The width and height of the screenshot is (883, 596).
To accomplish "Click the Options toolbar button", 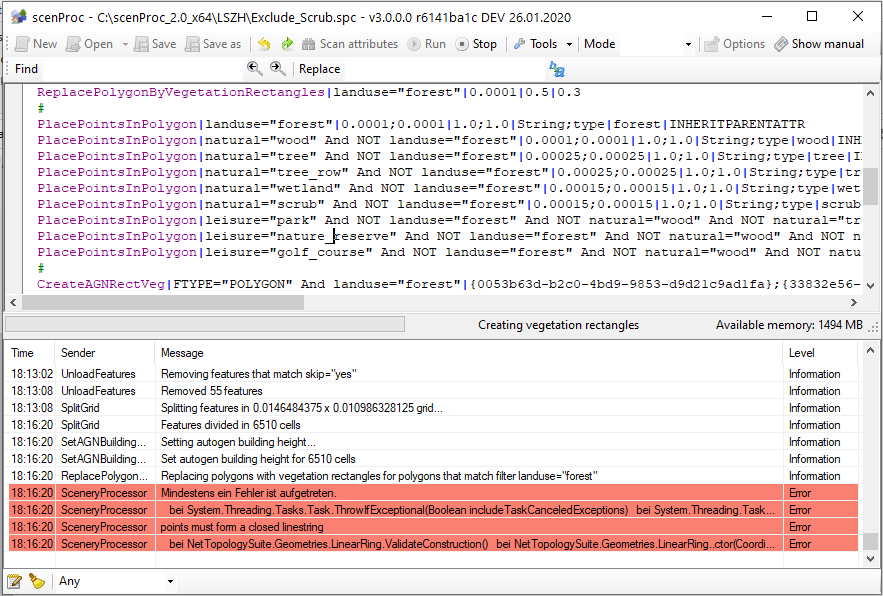I will click(735, 44).
